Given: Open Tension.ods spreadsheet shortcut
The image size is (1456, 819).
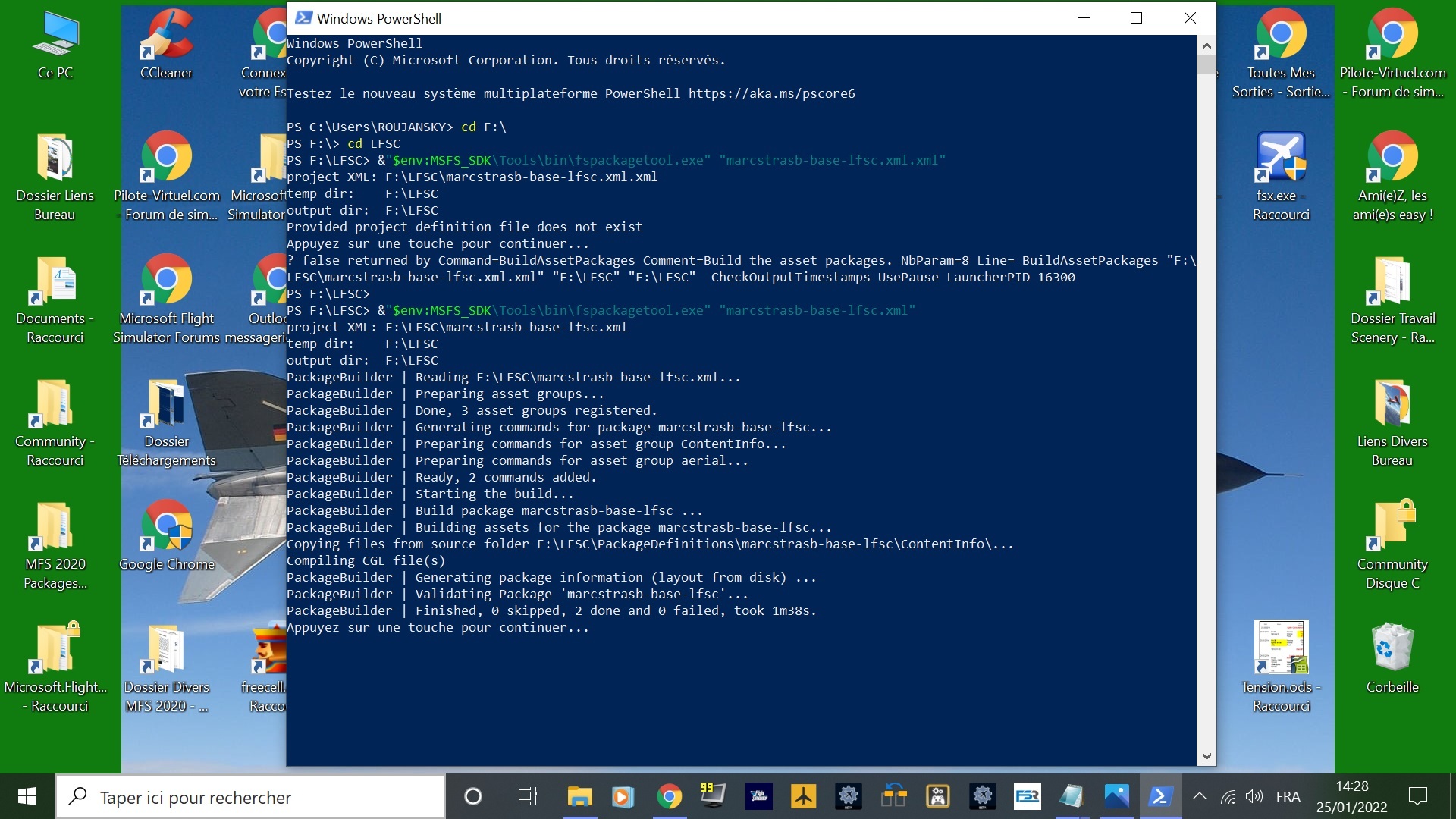Looking at the screenshot, I should (x=1281, y=648).
